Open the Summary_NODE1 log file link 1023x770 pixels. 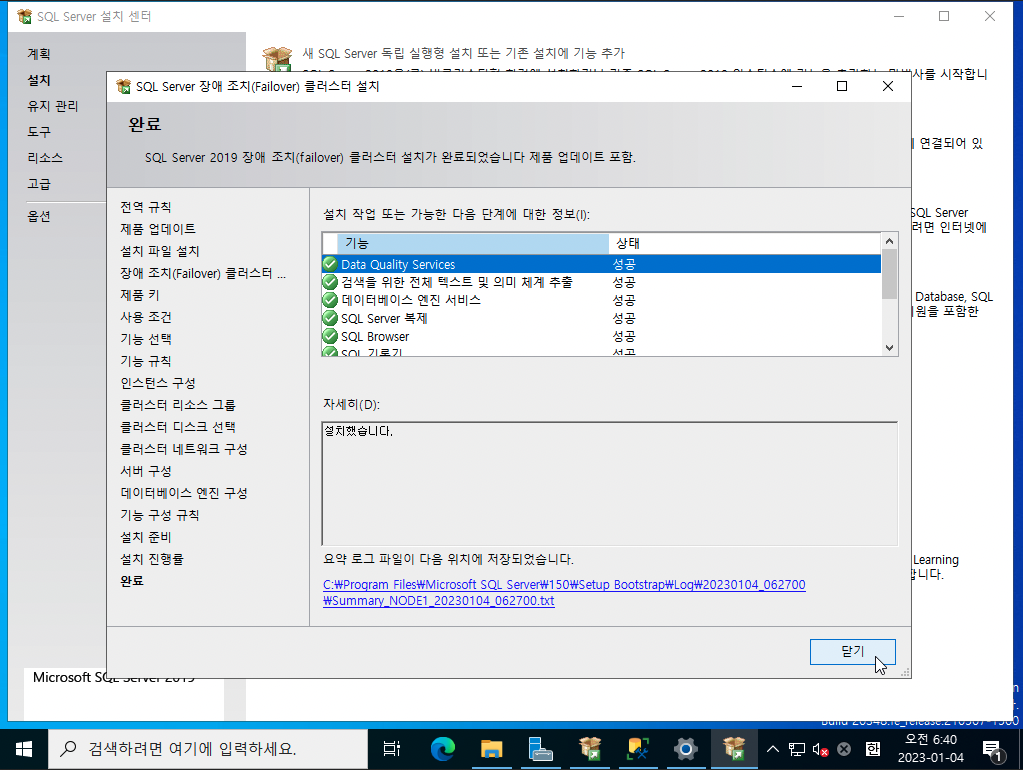[564, 593]
